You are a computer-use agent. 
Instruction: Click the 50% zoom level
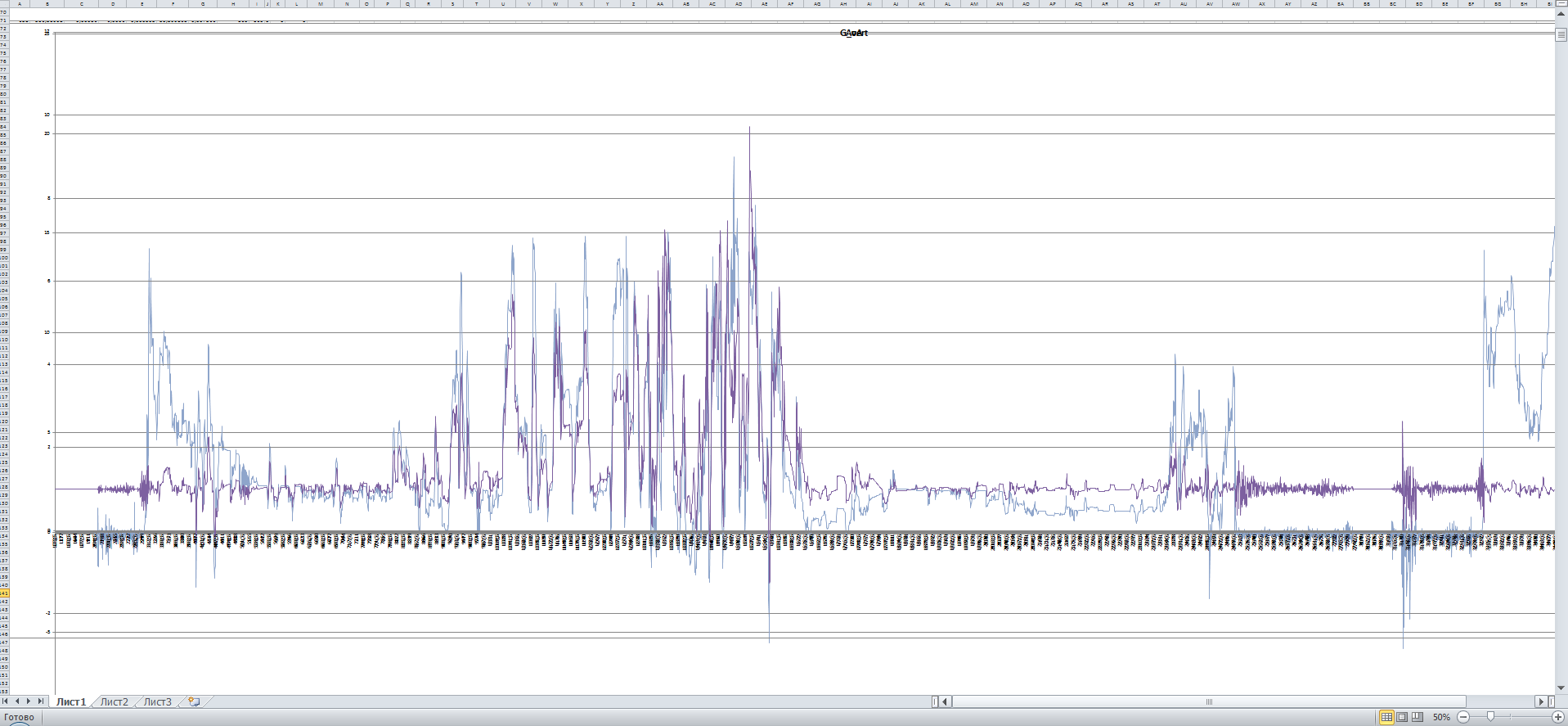(x=1441, y=717)
